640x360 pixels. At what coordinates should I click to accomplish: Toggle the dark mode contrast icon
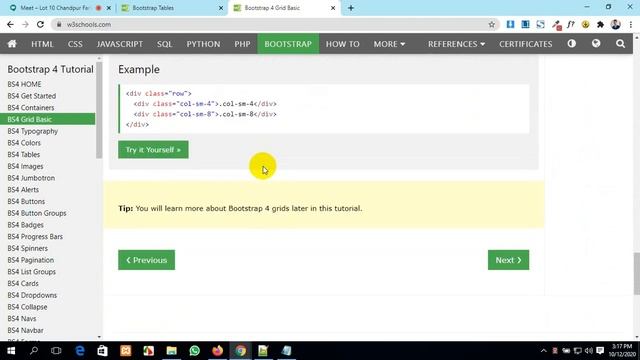pos(571,43)
